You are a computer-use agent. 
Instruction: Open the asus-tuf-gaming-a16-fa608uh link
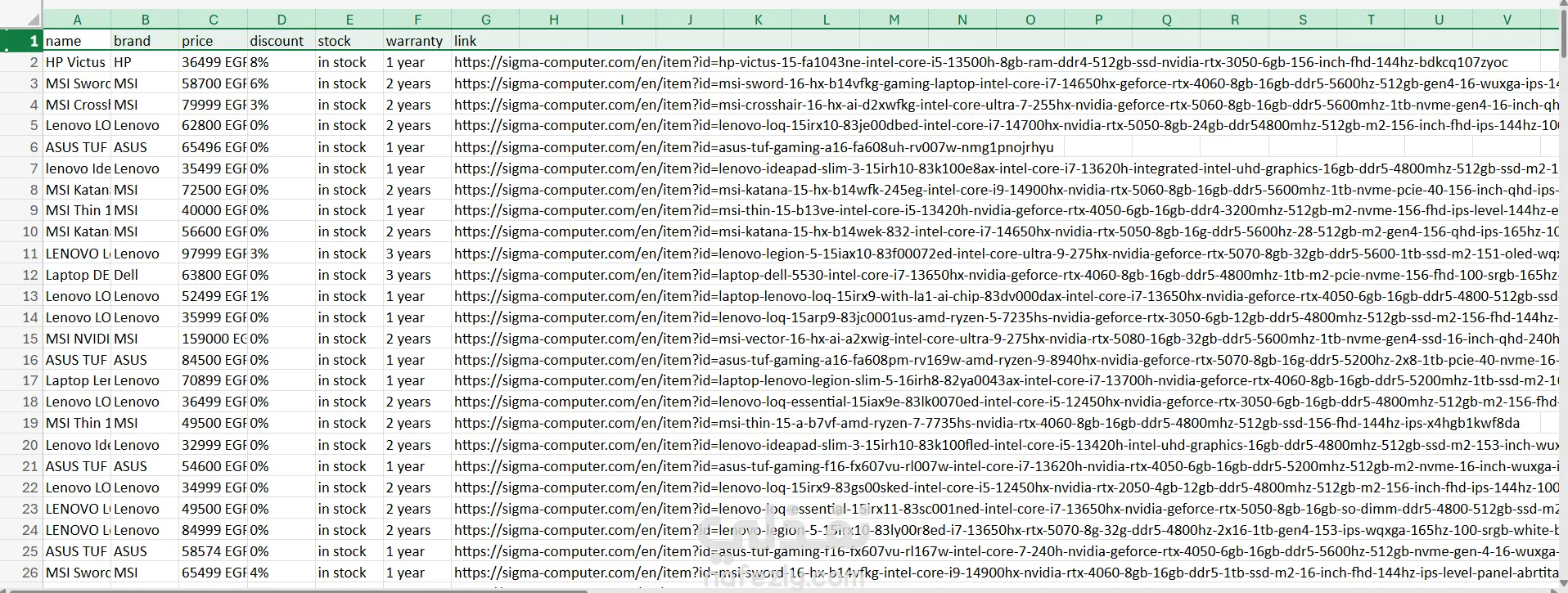coord(754,147)
